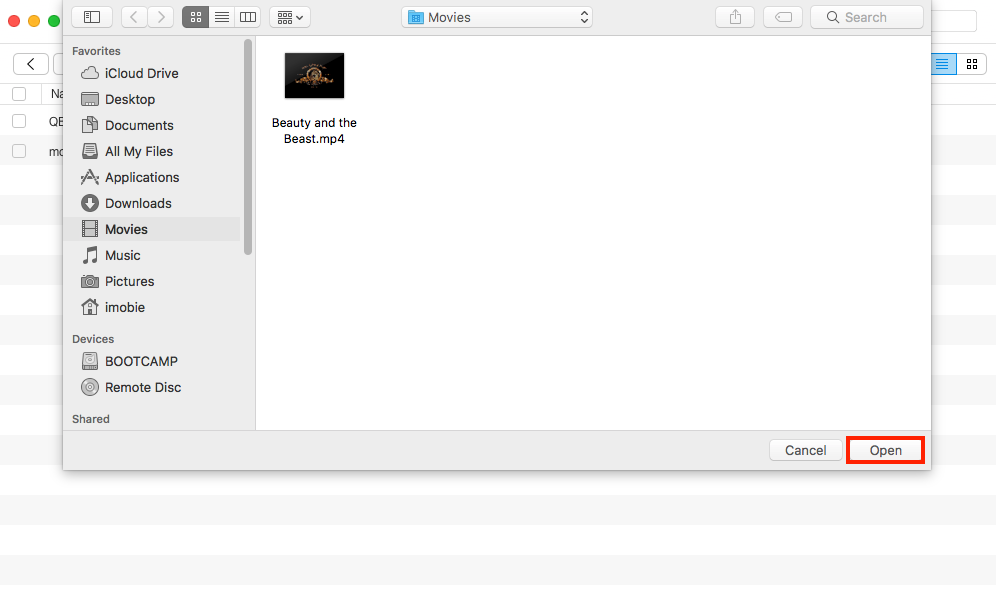
Task: Click the Devices section header
Action: click(93, 339)
